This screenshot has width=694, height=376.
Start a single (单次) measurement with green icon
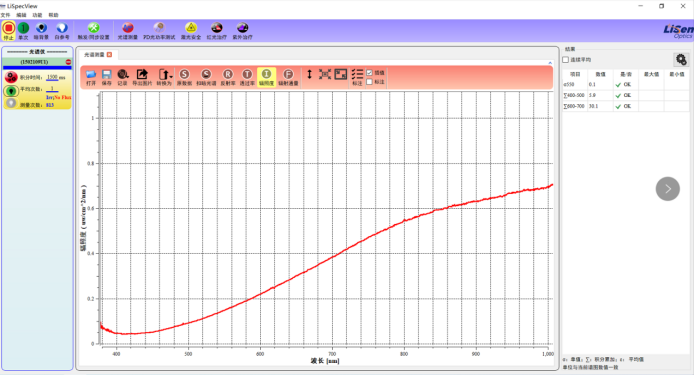point(23,31)
